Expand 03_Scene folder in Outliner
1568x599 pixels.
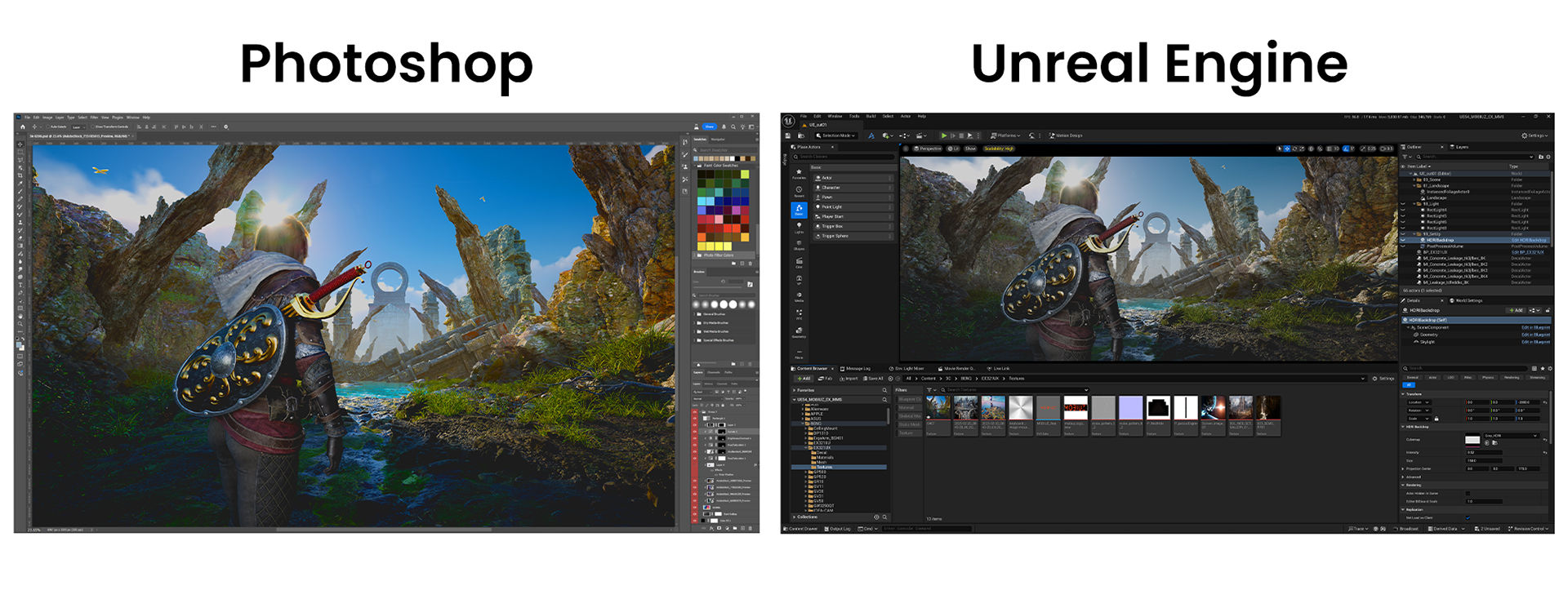1414,180
